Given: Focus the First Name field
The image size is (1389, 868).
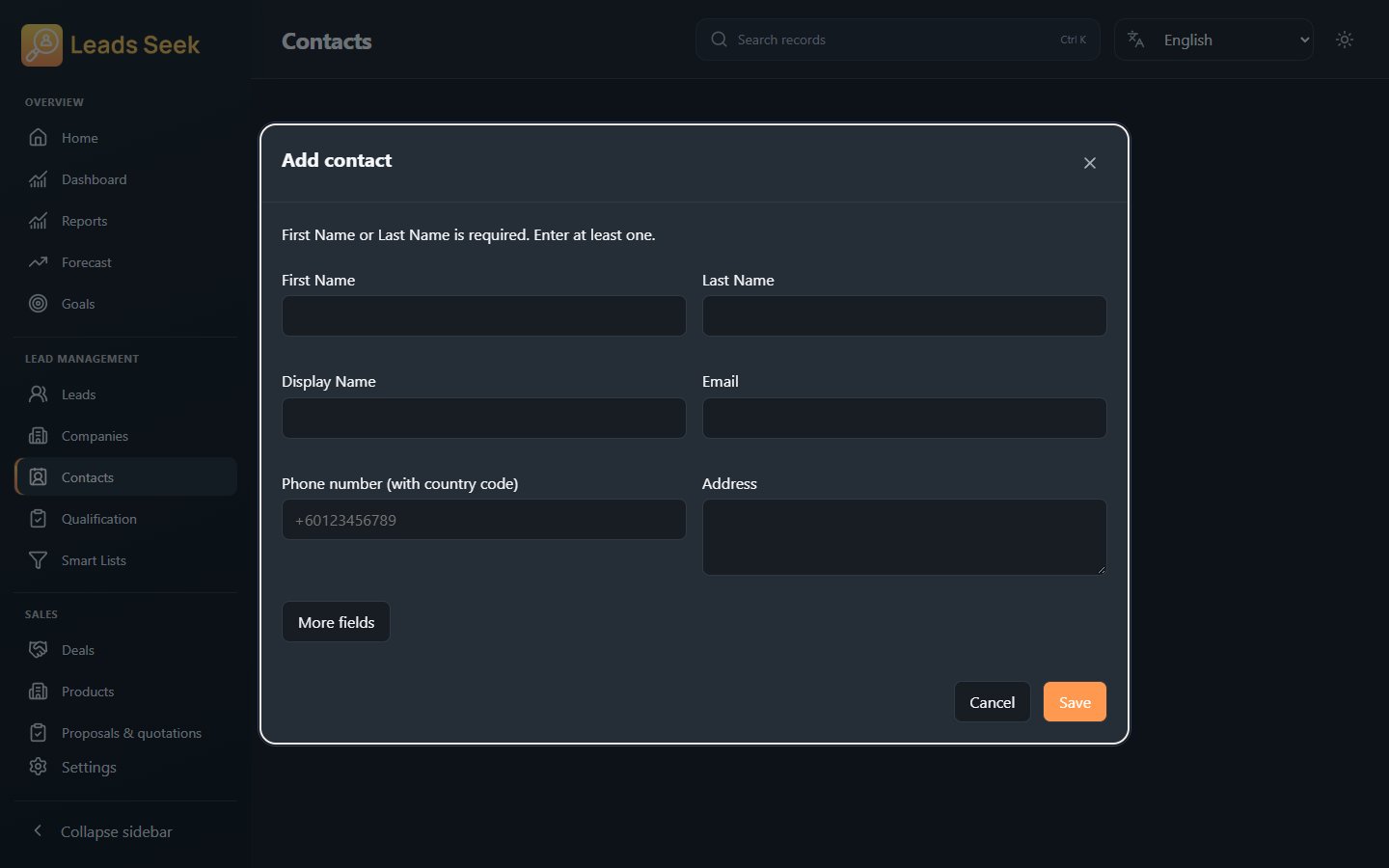Looking at the screenshot, I should (483, 316).
